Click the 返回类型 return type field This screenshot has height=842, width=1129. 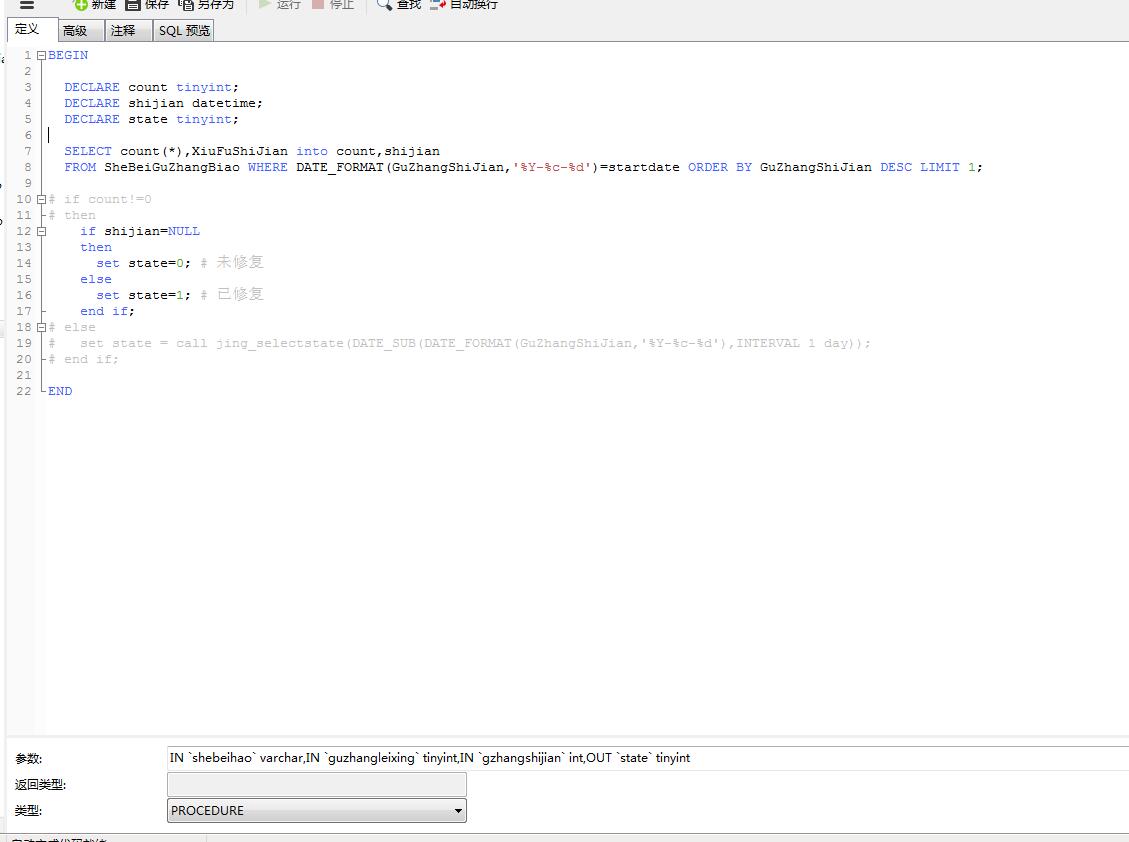tap(317, 784)
